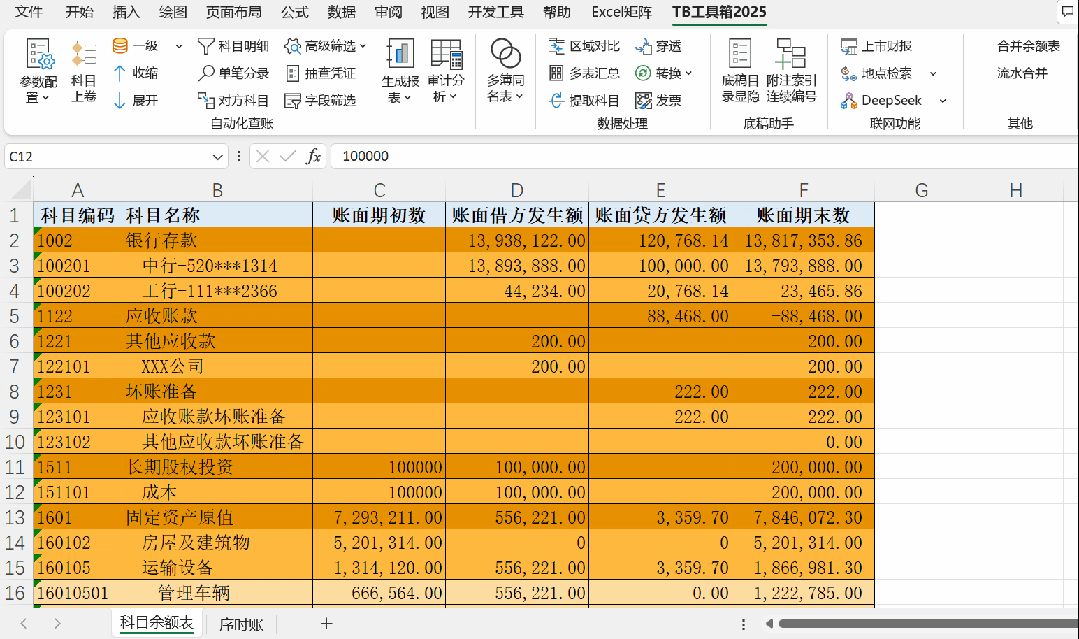Click 穿透 drill-through tool
Viewport: 1079px width, 639px height.
tap(658, 46)
